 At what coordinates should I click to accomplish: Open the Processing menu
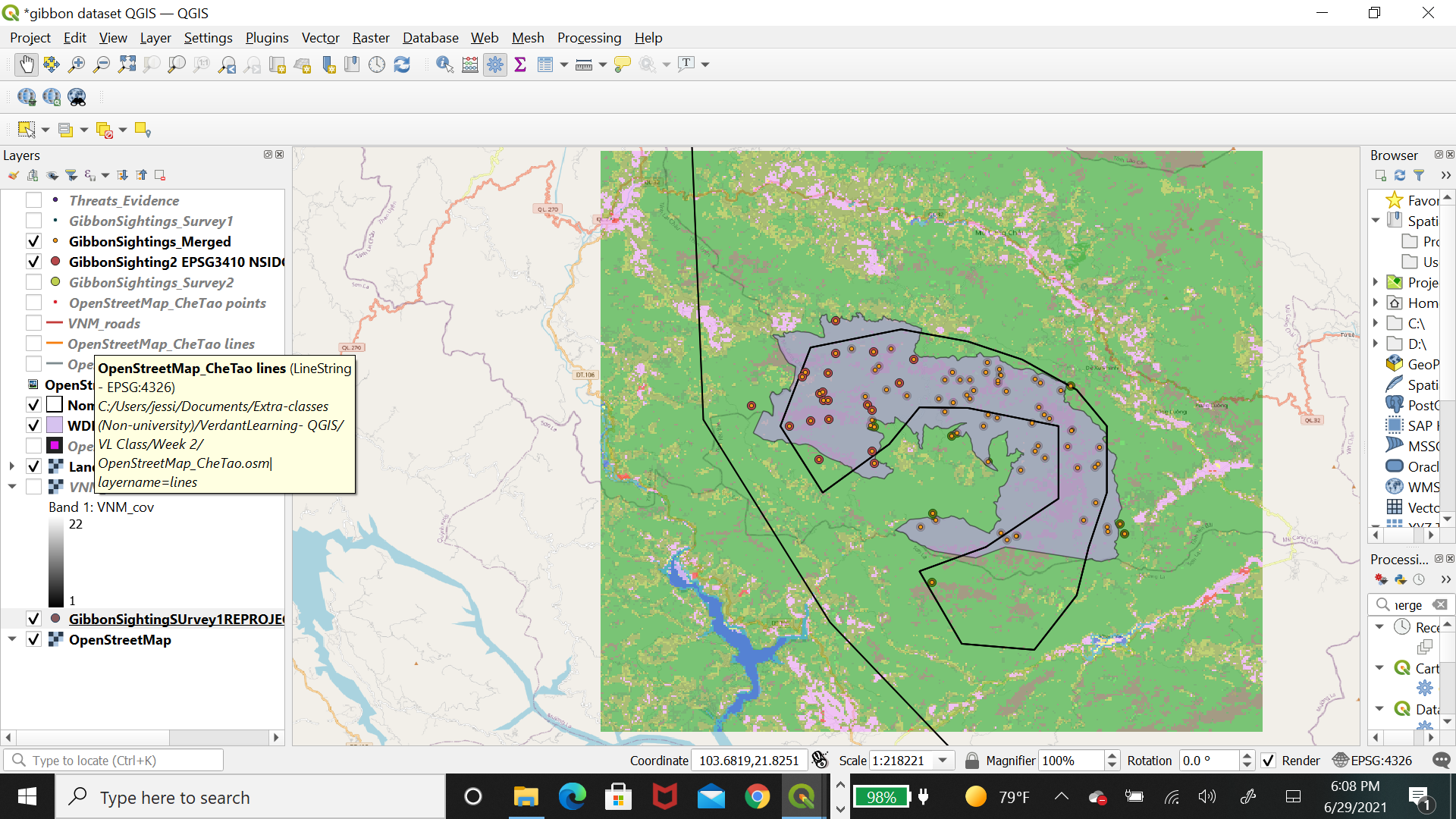589,38
